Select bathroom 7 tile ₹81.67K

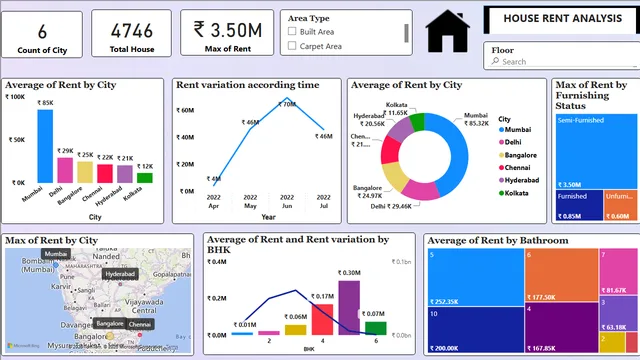(x=618, y=271)
